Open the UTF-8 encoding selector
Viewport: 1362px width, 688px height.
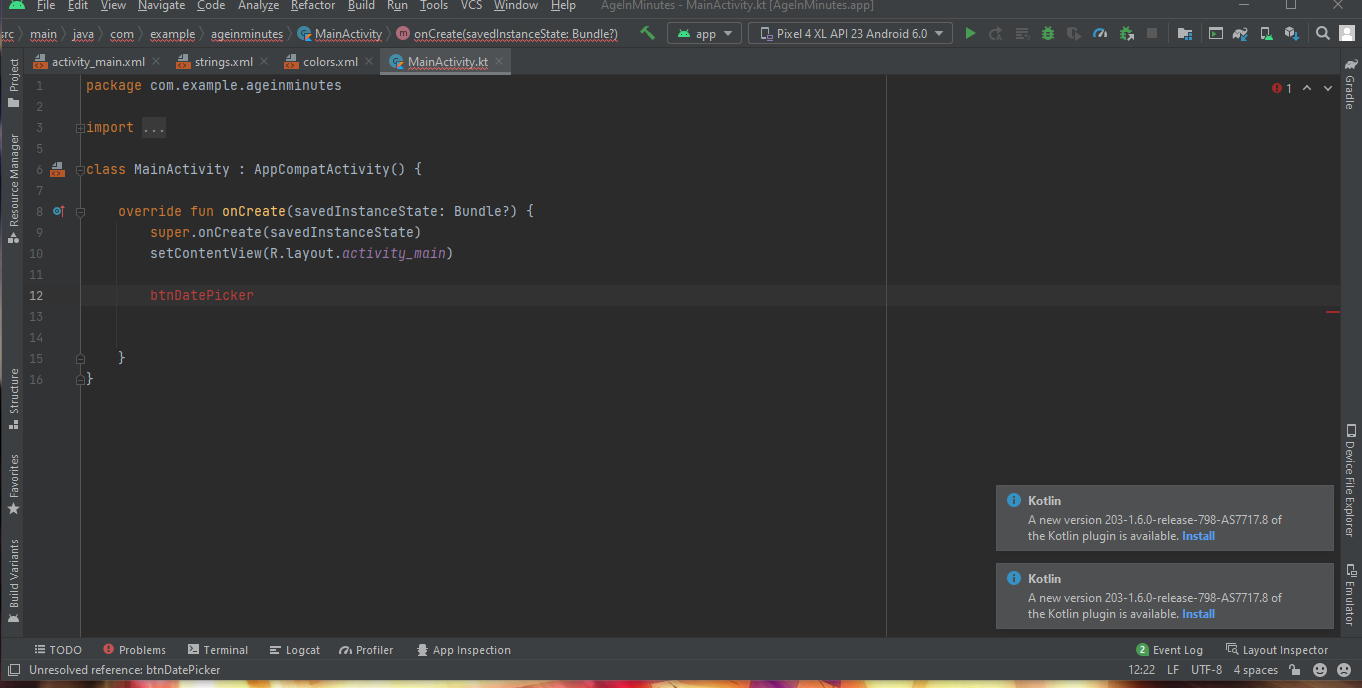(x=1206, y=670)
